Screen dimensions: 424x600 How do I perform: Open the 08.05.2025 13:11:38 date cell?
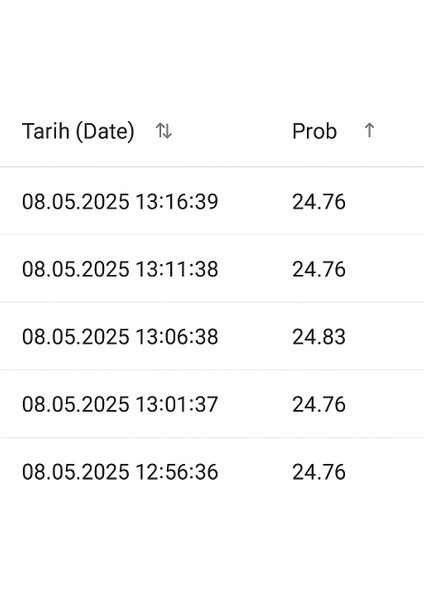[120, 269]
